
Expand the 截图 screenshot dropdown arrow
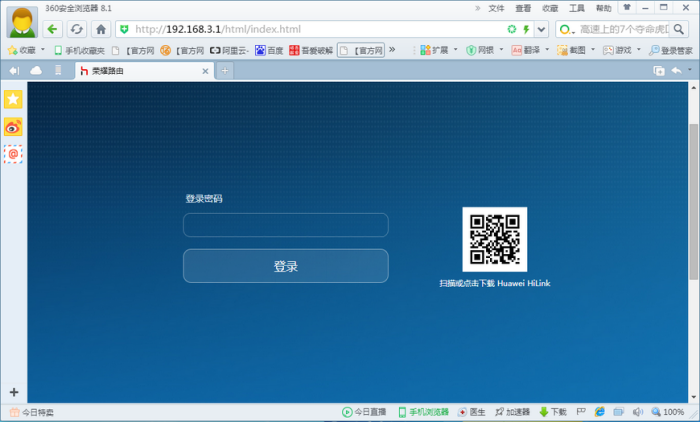(593, 50)
